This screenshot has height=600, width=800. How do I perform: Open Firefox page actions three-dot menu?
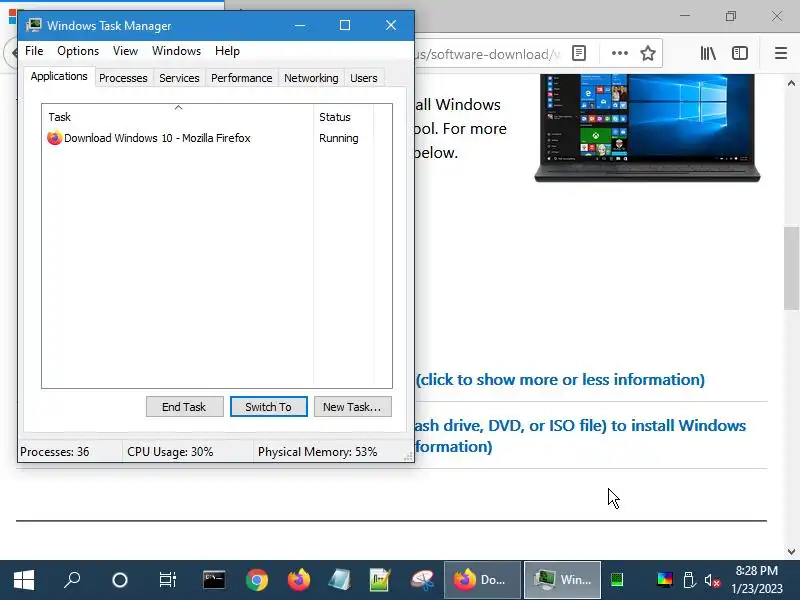[x=619, y=53]
